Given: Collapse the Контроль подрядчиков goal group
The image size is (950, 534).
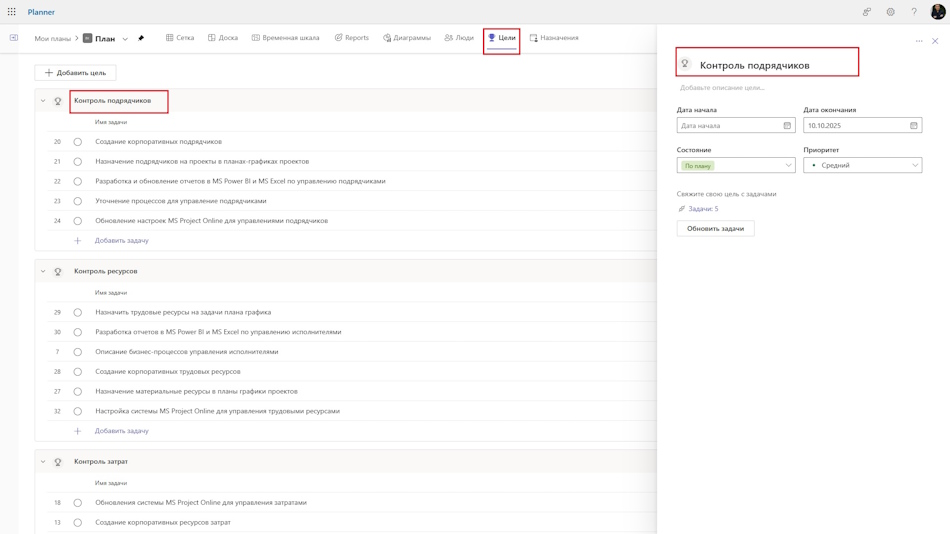Looking at the screenshot, I should 43,101.
